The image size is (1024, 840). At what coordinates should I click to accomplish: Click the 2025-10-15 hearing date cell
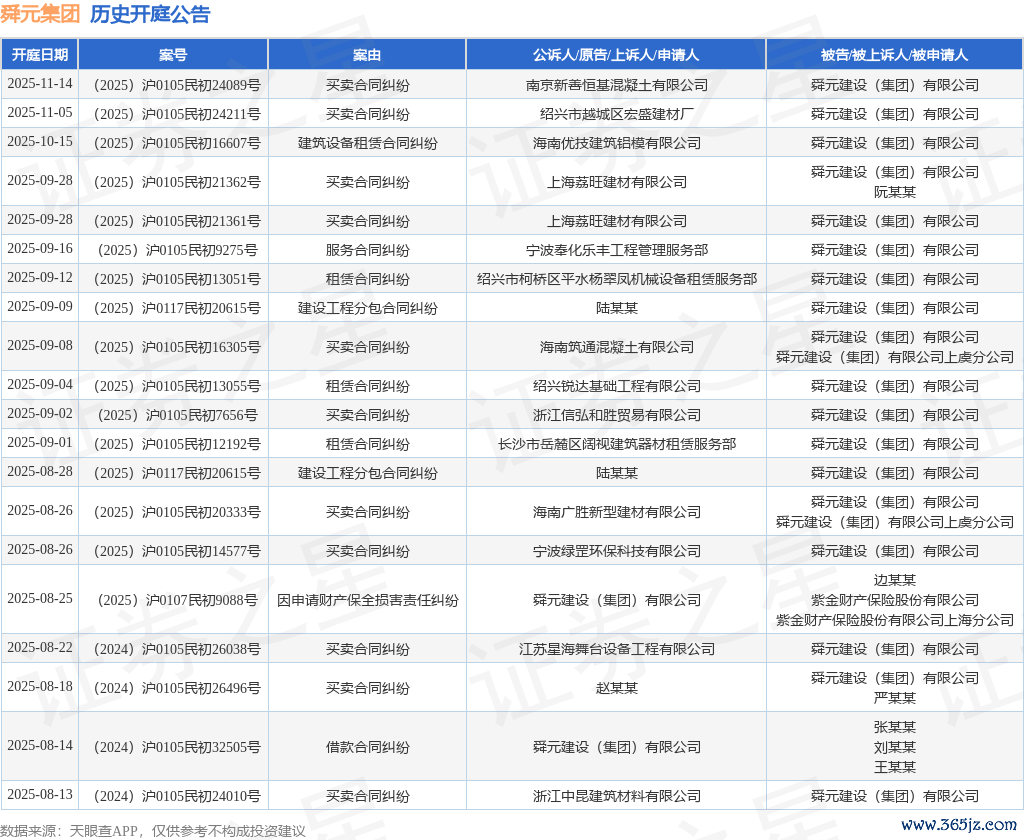(x=39, y=142)
